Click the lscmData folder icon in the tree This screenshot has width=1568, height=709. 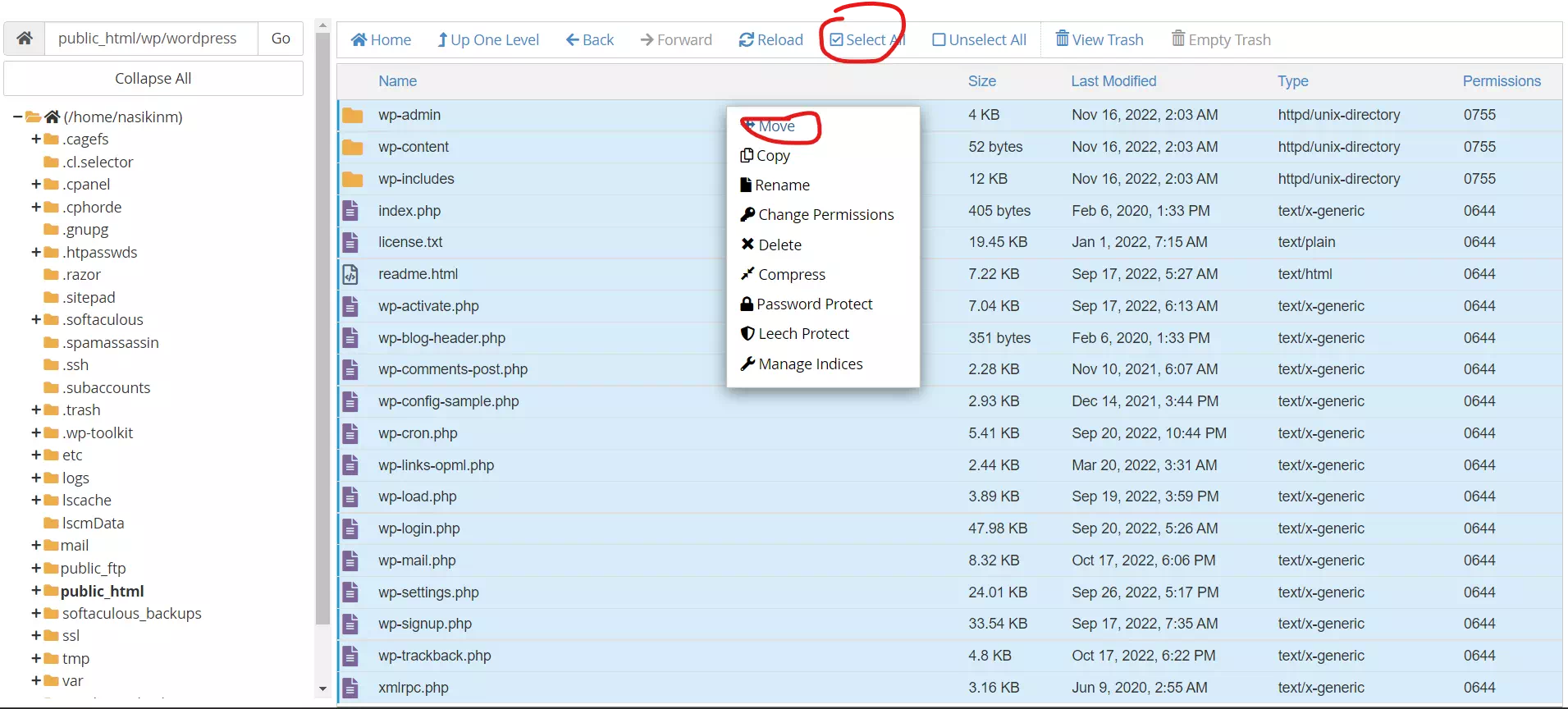51,523
